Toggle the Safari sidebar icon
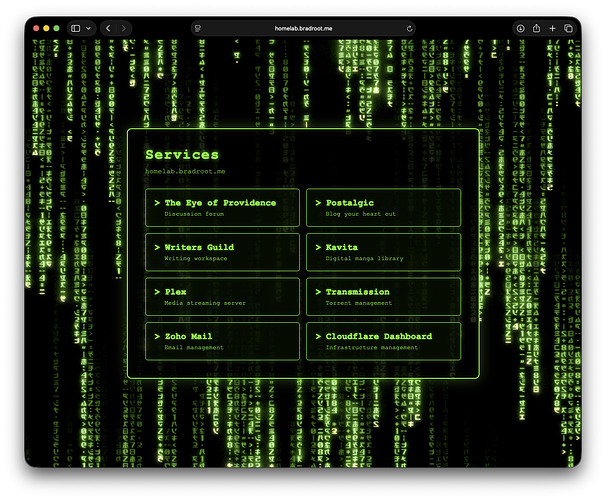Screen dimensions: 606x500 pos(76,28)
